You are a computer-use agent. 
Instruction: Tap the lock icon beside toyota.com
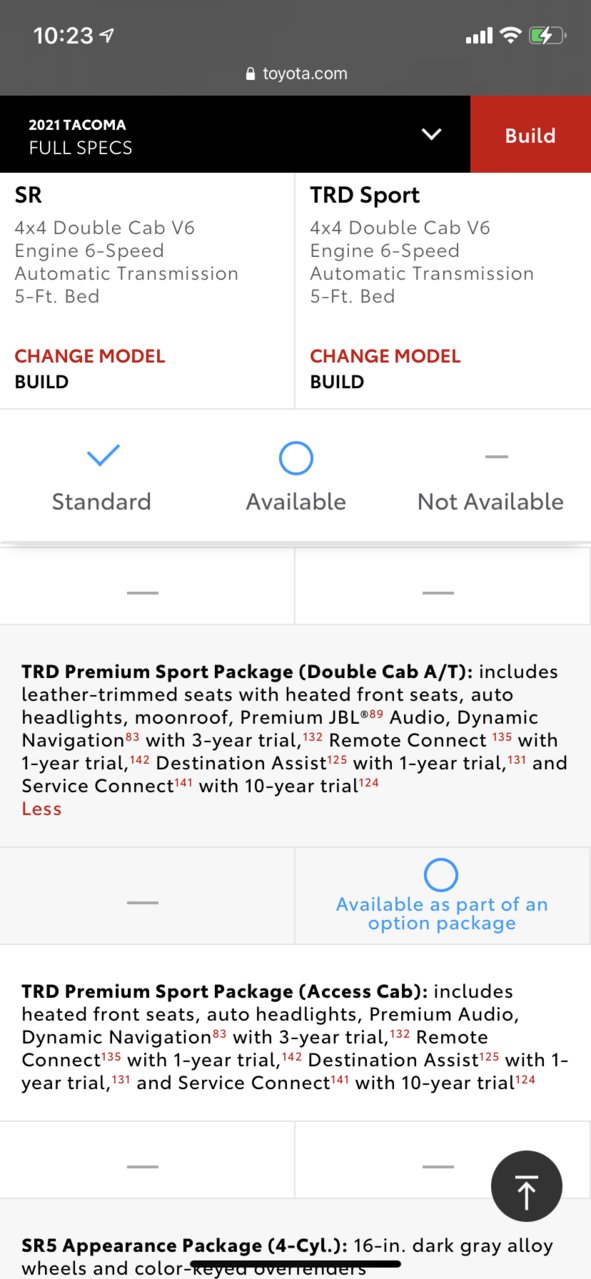(x=250, y=74)
